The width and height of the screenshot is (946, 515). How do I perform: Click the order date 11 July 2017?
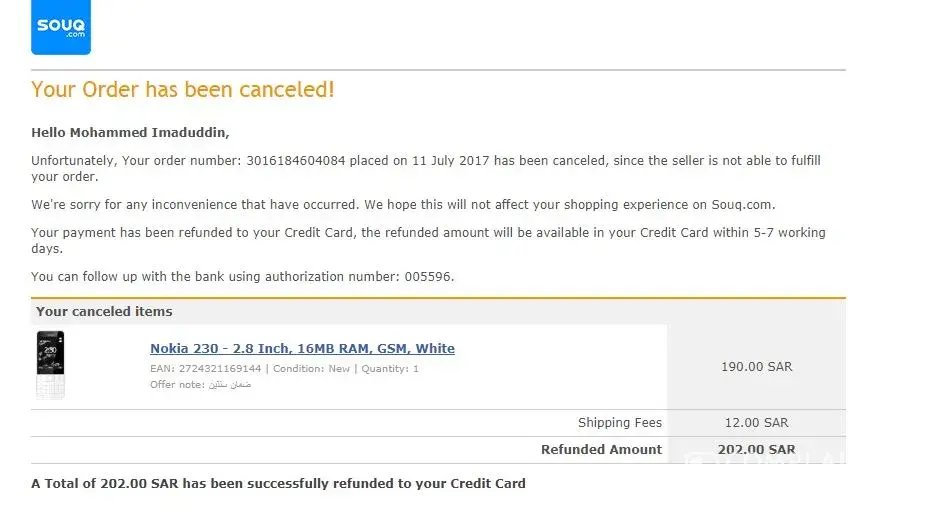[447, 161]
